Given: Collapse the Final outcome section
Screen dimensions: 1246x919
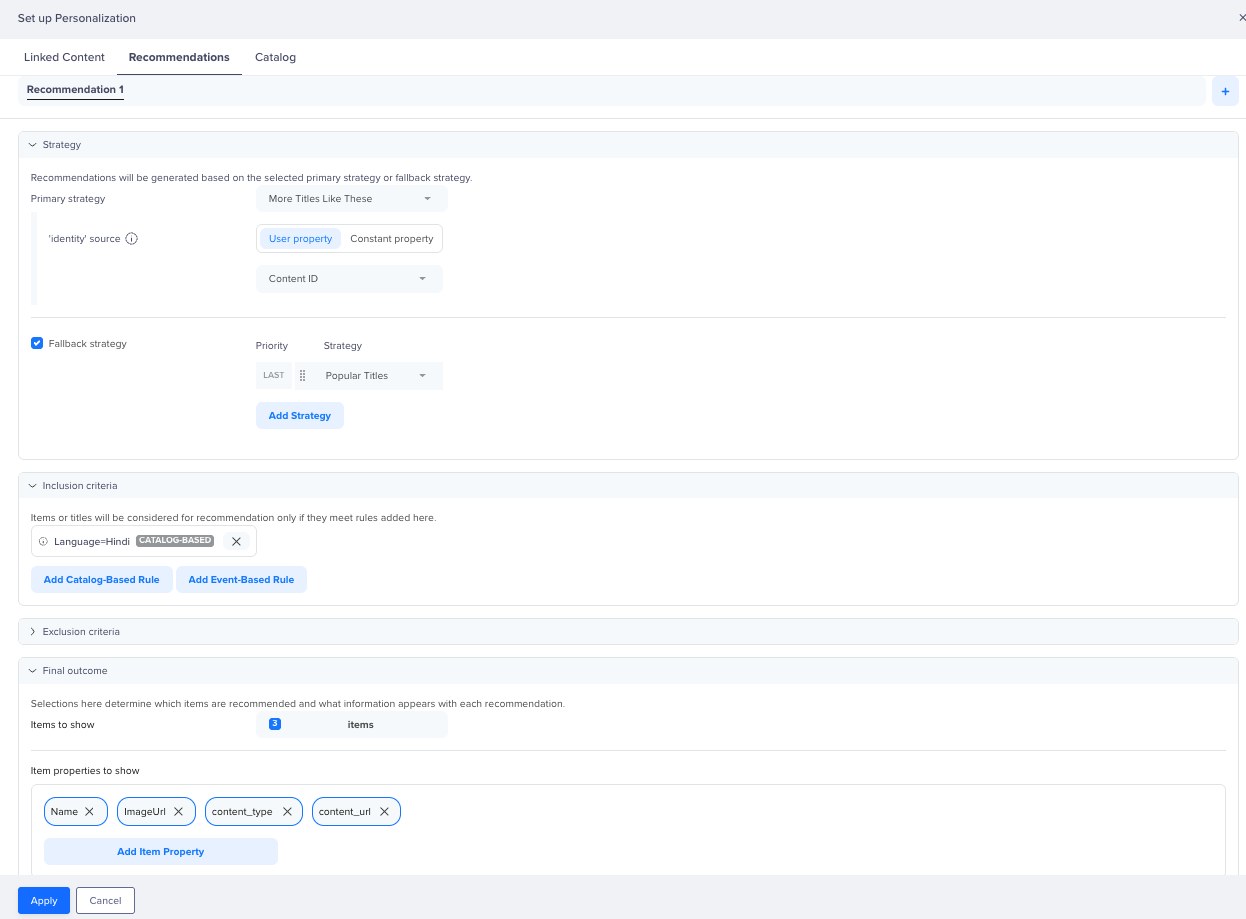Looking at the screenshot, I should [x=33, y=671].
